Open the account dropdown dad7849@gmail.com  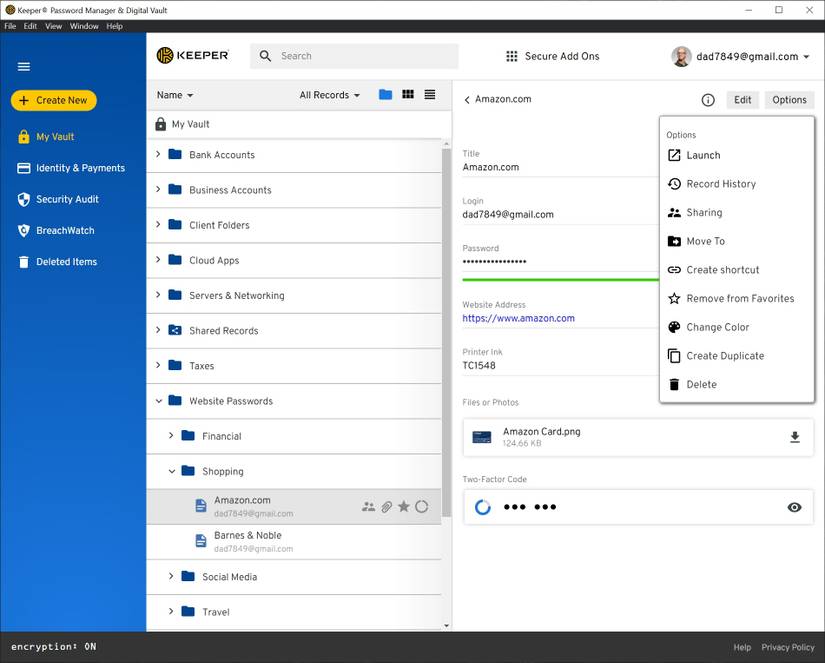tap(752, 57)
